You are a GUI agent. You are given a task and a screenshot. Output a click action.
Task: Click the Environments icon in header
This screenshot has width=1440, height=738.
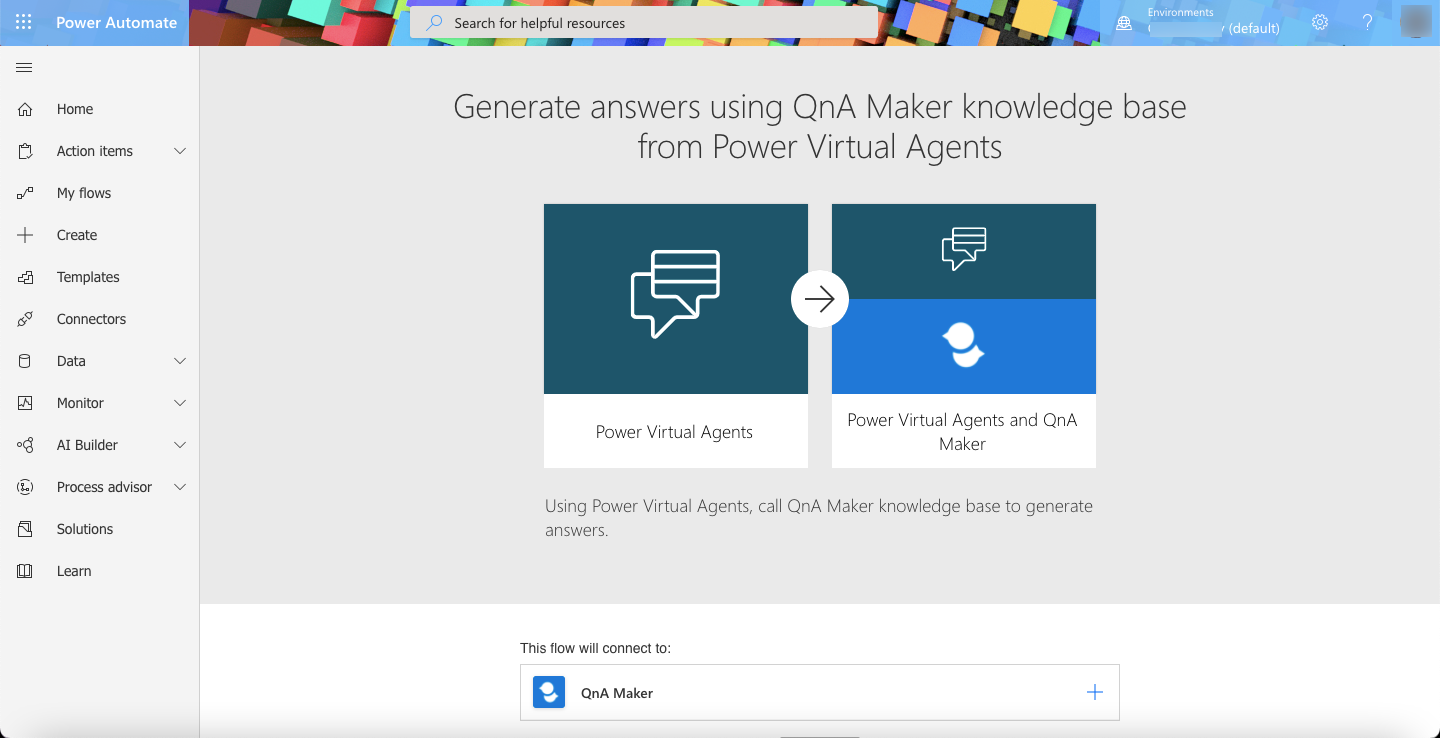[x=1124, y=22]
